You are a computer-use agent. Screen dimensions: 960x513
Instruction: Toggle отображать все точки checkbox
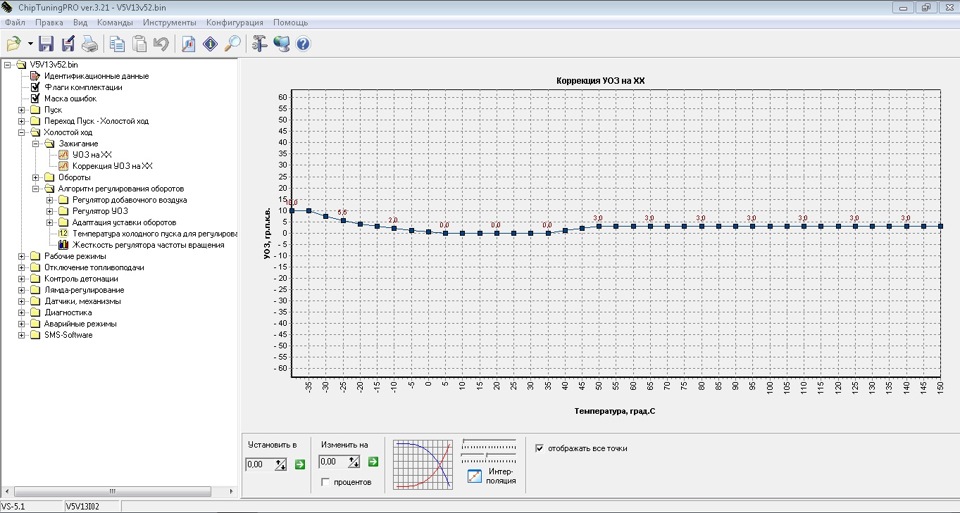(x=541, y=448)
